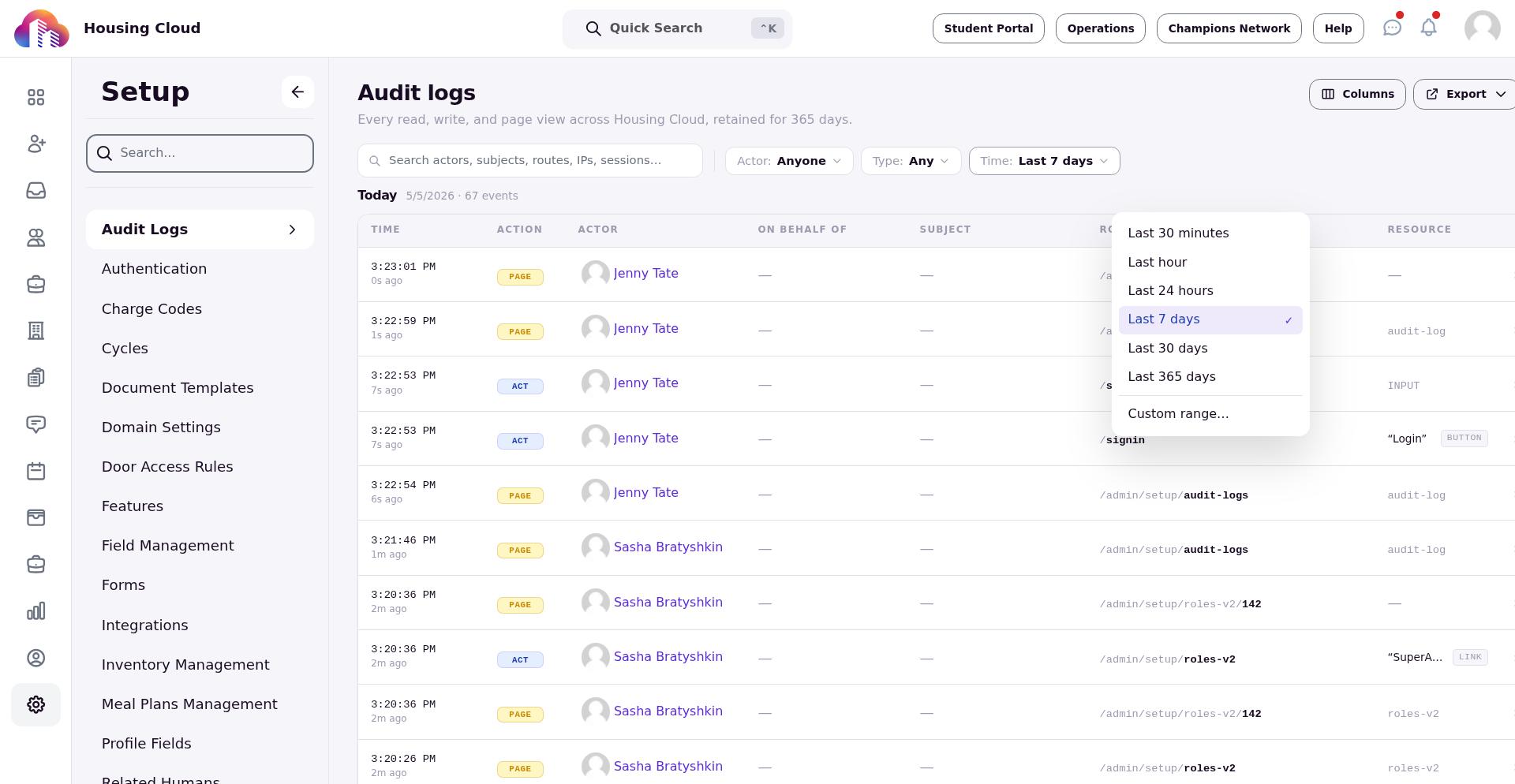
Task: Open Meal Plans Management setup page
Action: [189, 704]
